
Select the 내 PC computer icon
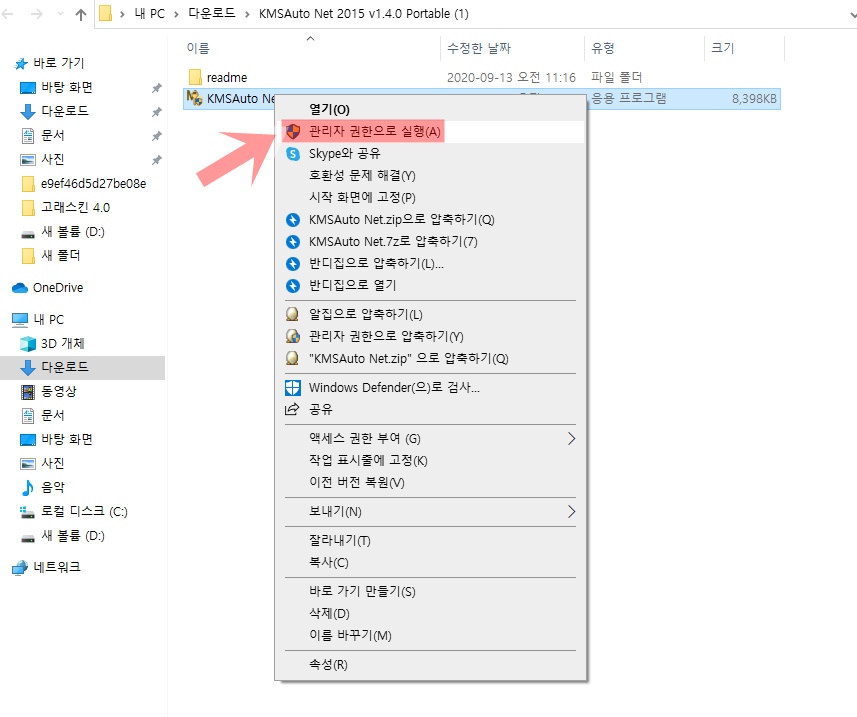[x=20, y=320]
